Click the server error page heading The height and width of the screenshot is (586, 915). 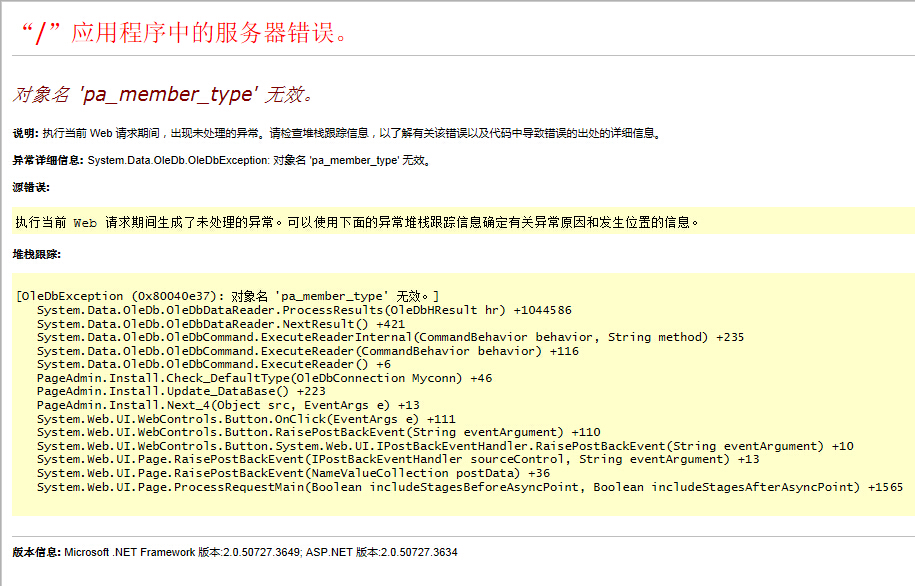(x=184, y=32)
